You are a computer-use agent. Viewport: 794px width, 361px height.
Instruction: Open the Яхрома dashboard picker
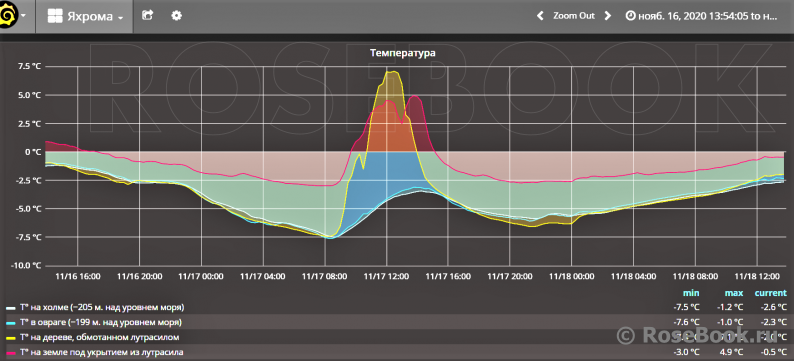pos(85,16)
